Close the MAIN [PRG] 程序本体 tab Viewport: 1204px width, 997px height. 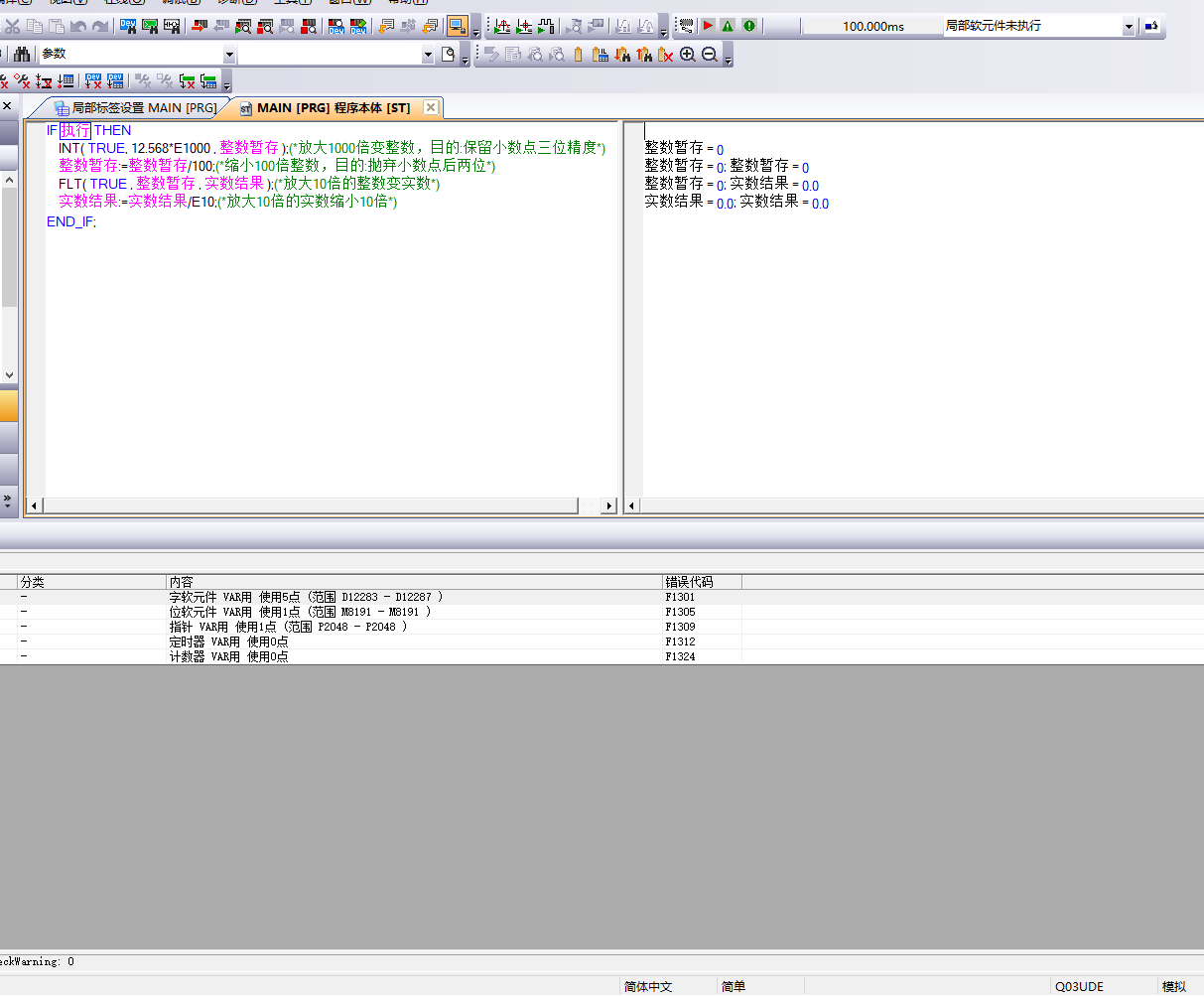click(x=431, y=107)
